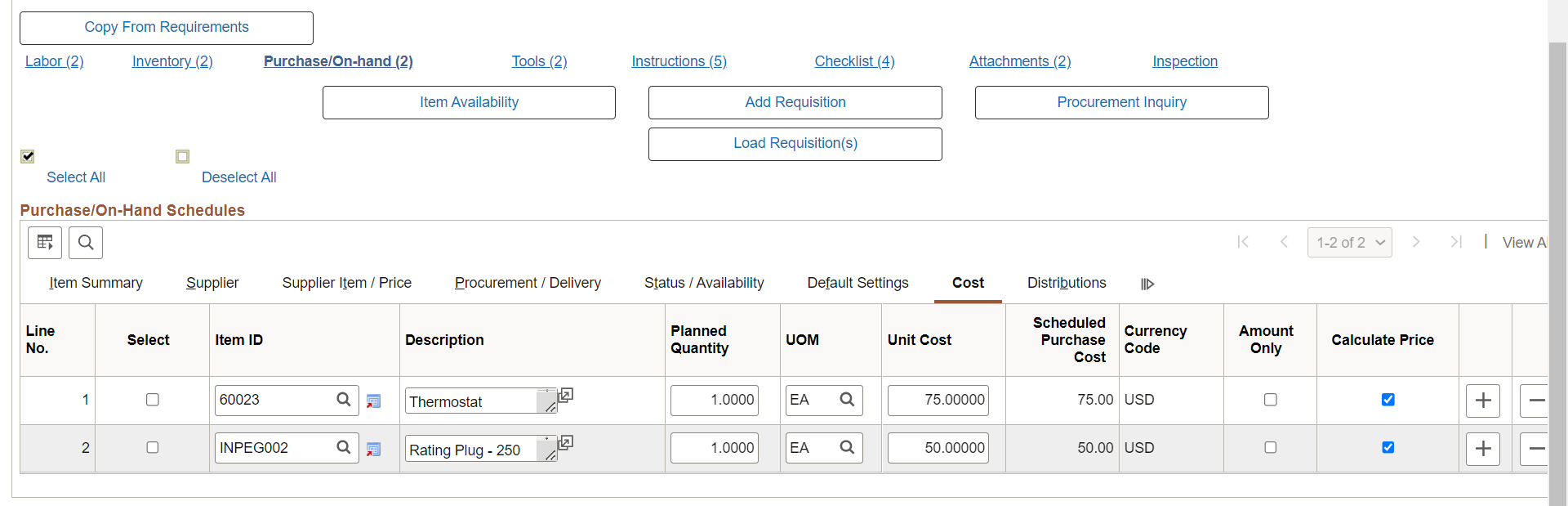Open the Checklist (4) link

854,61
